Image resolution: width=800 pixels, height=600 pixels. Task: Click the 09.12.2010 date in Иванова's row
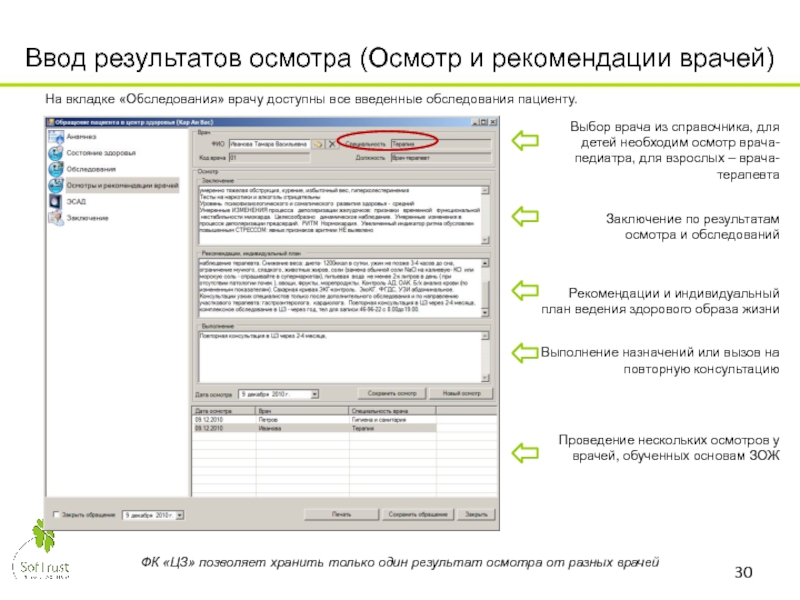coord(209,429)
